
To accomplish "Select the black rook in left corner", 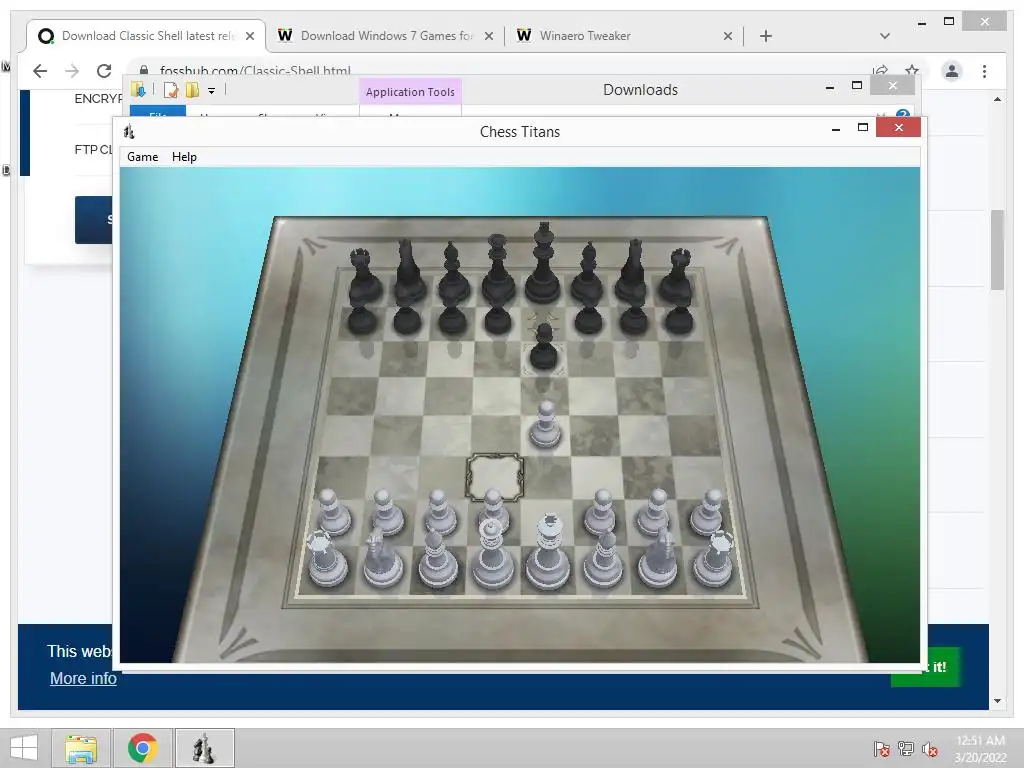I will point(363,276).
